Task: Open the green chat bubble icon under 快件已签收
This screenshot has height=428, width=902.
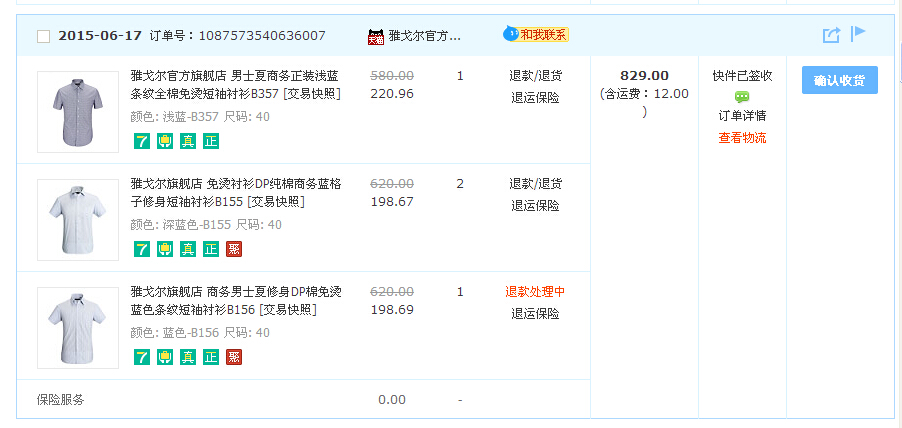Action: (742, 97)
